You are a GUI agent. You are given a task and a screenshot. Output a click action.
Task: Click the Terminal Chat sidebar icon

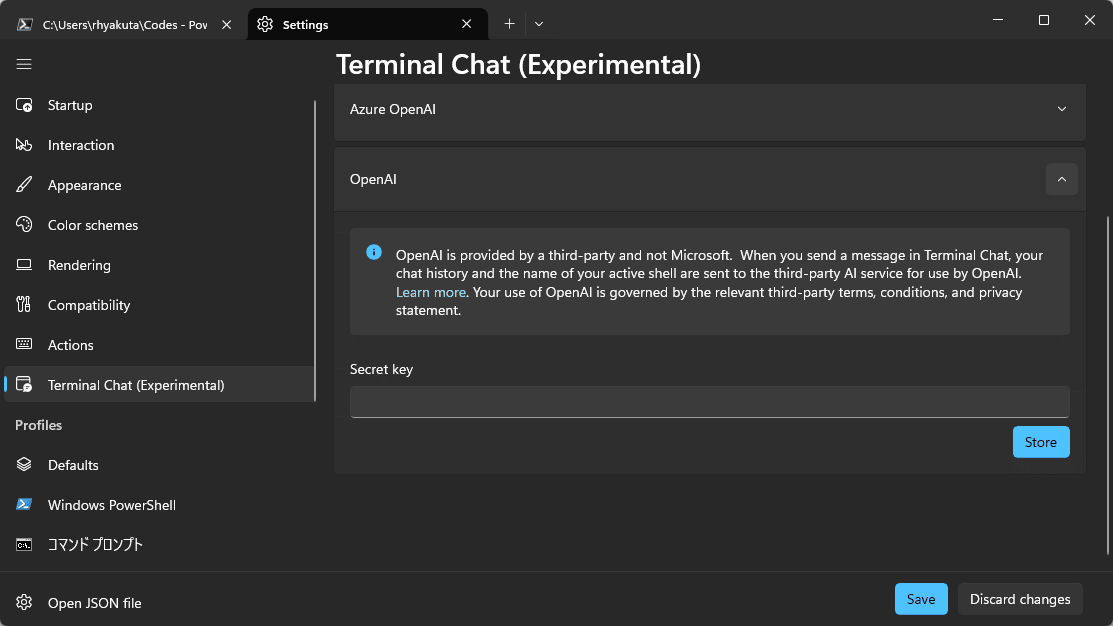(23, 385)
